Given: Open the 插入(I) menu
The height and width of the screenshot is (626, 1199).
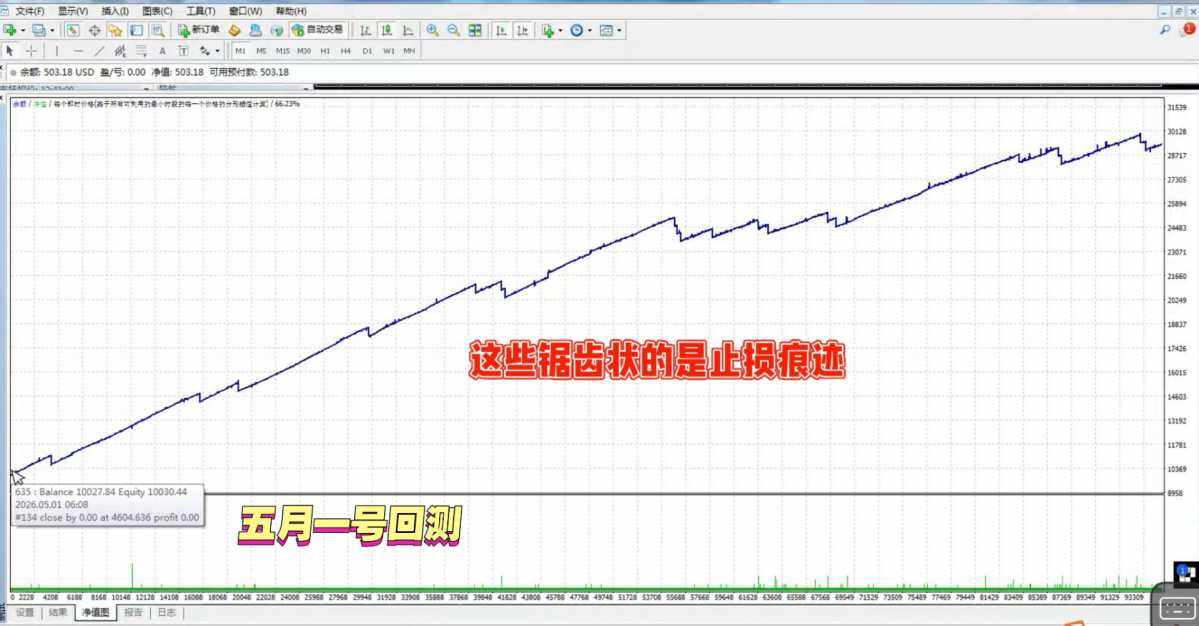Looking at the screenshot, I should pyautogui.click(x=115, y=11).
